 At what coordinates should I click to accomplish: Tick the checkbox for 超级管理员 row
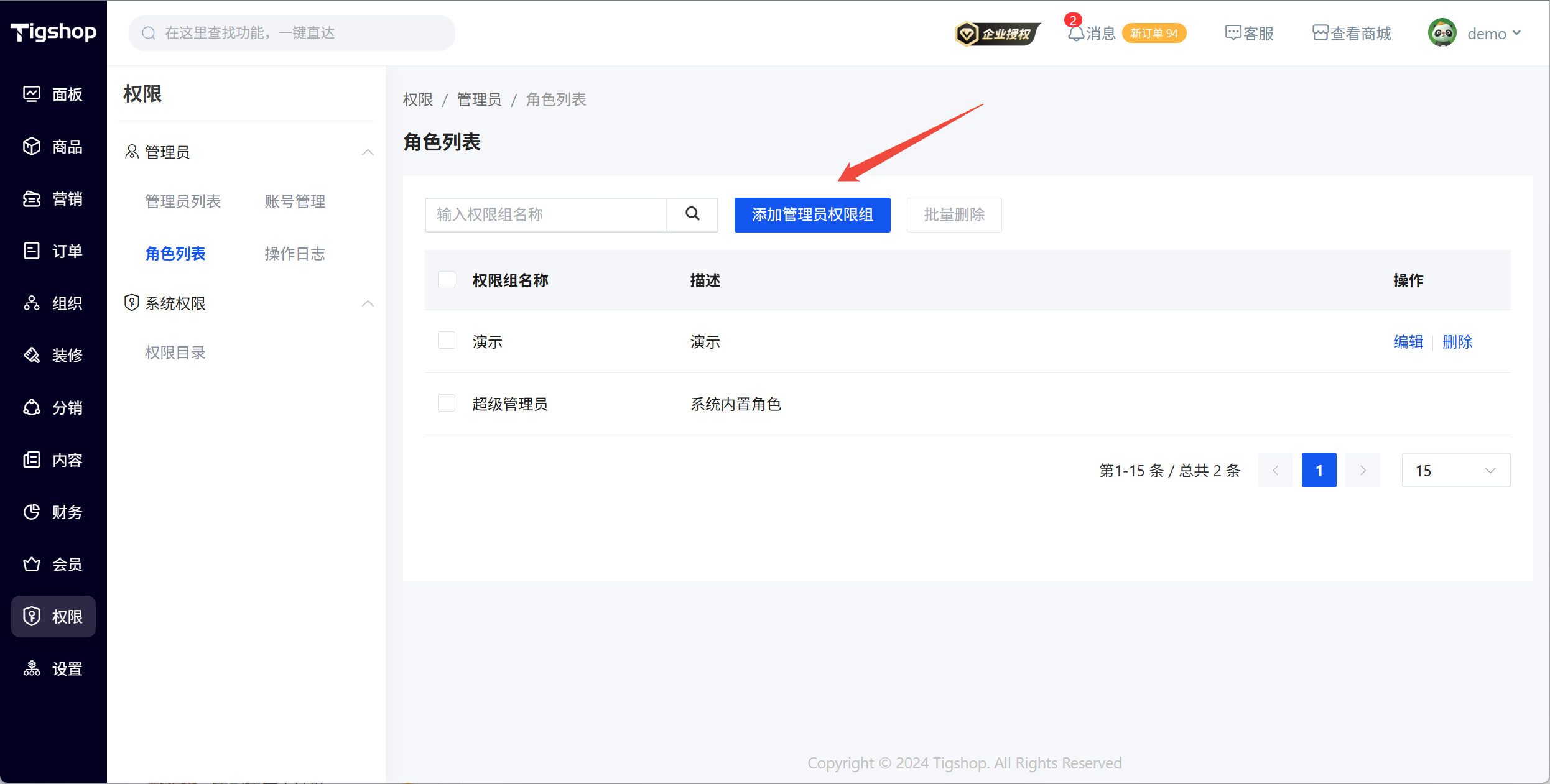point(447,404)
